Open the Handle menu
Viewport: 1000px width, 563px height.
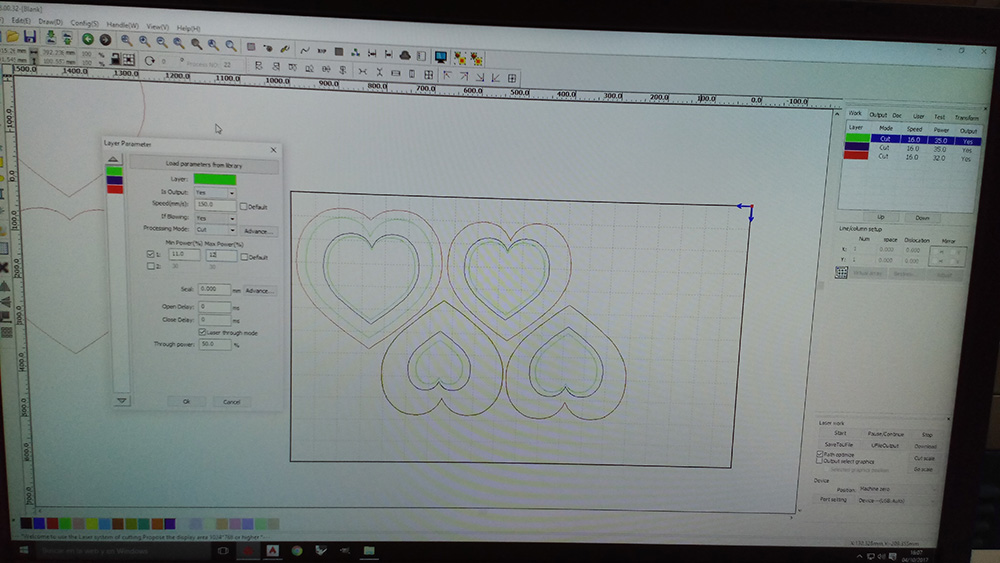122,26
